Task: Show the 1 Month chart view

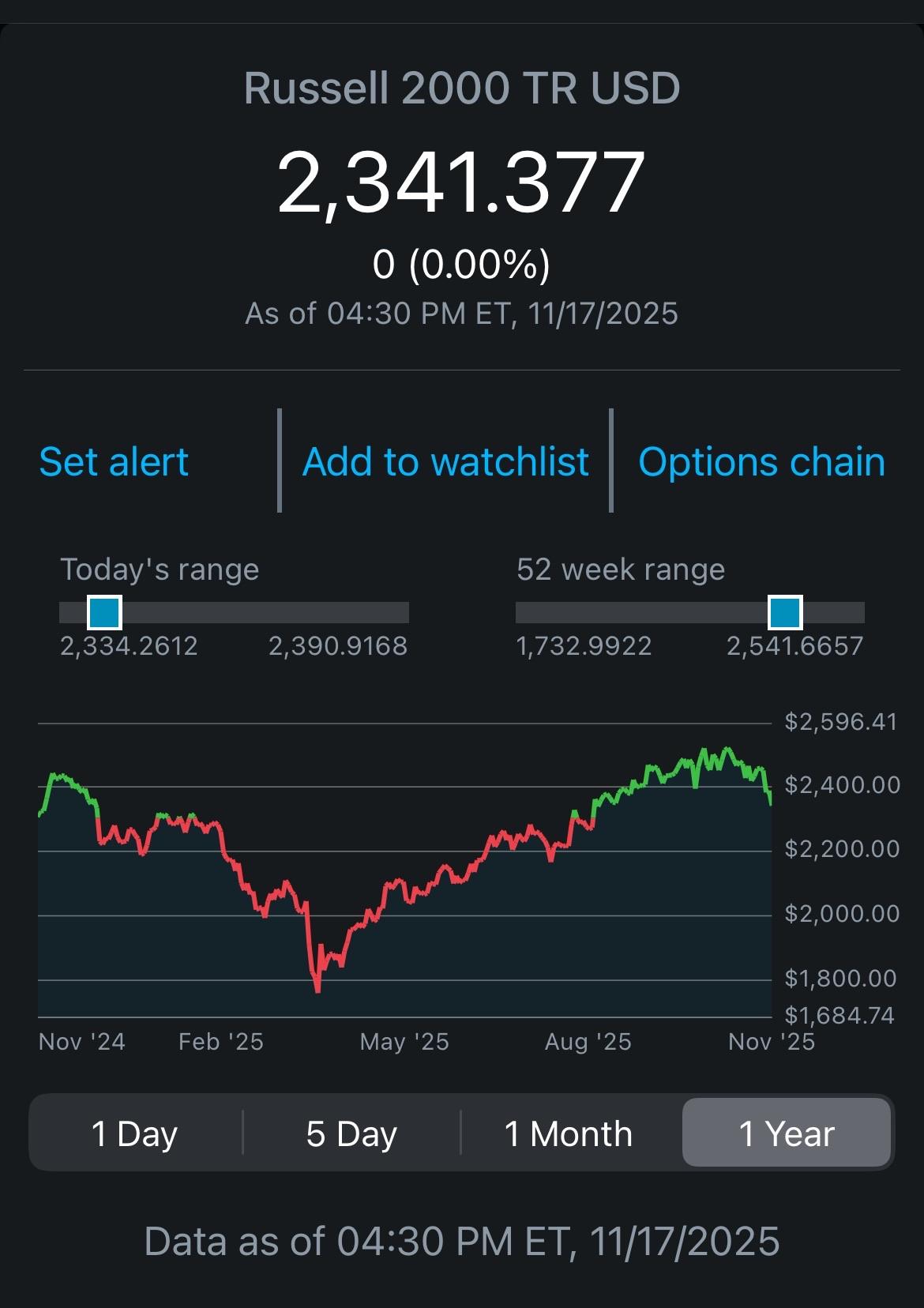Action: (569, 1134)
